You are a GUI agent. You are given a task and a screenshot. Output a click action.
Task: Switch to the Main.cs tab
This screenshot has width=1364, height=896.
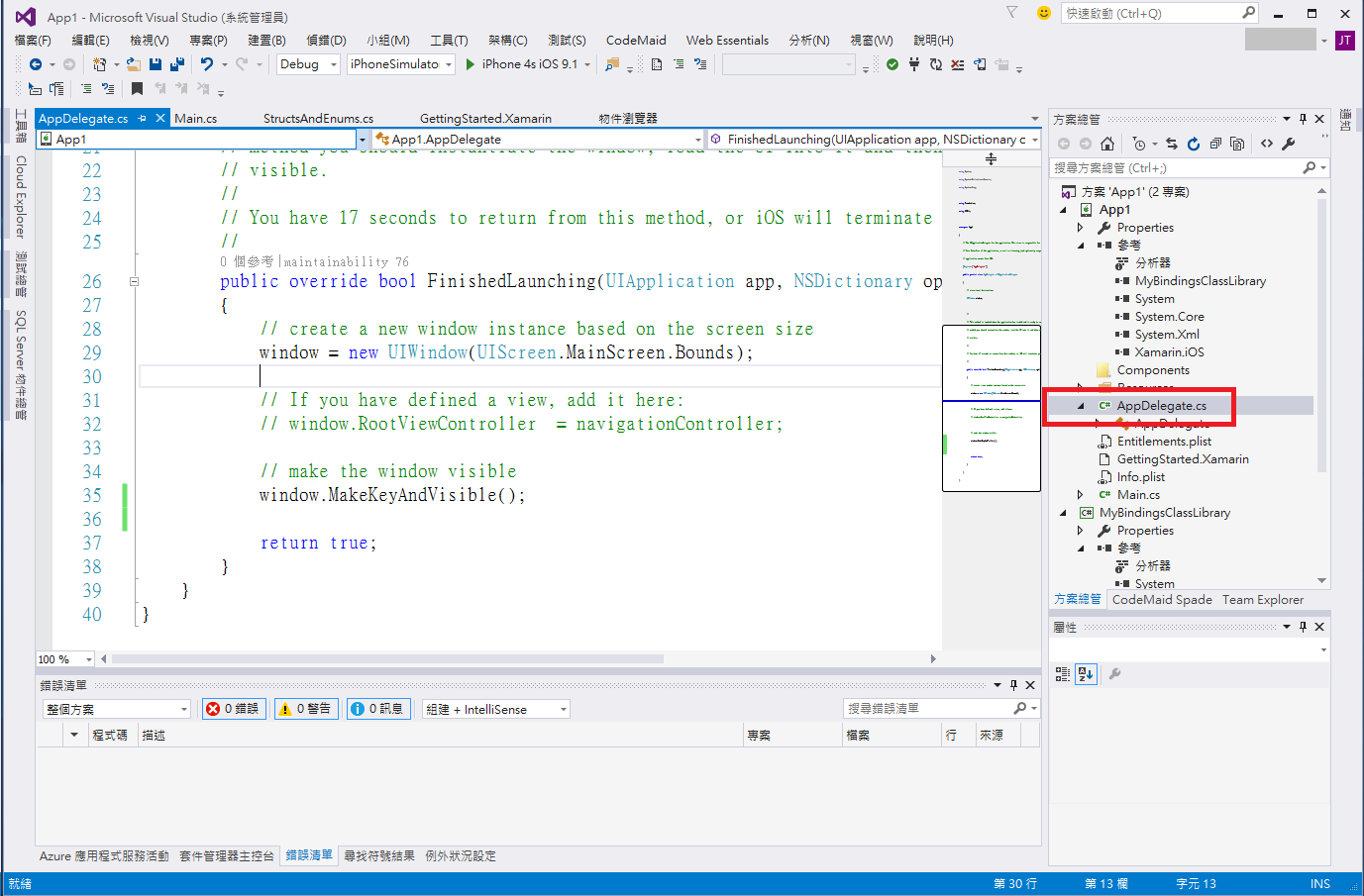point(196,119)
